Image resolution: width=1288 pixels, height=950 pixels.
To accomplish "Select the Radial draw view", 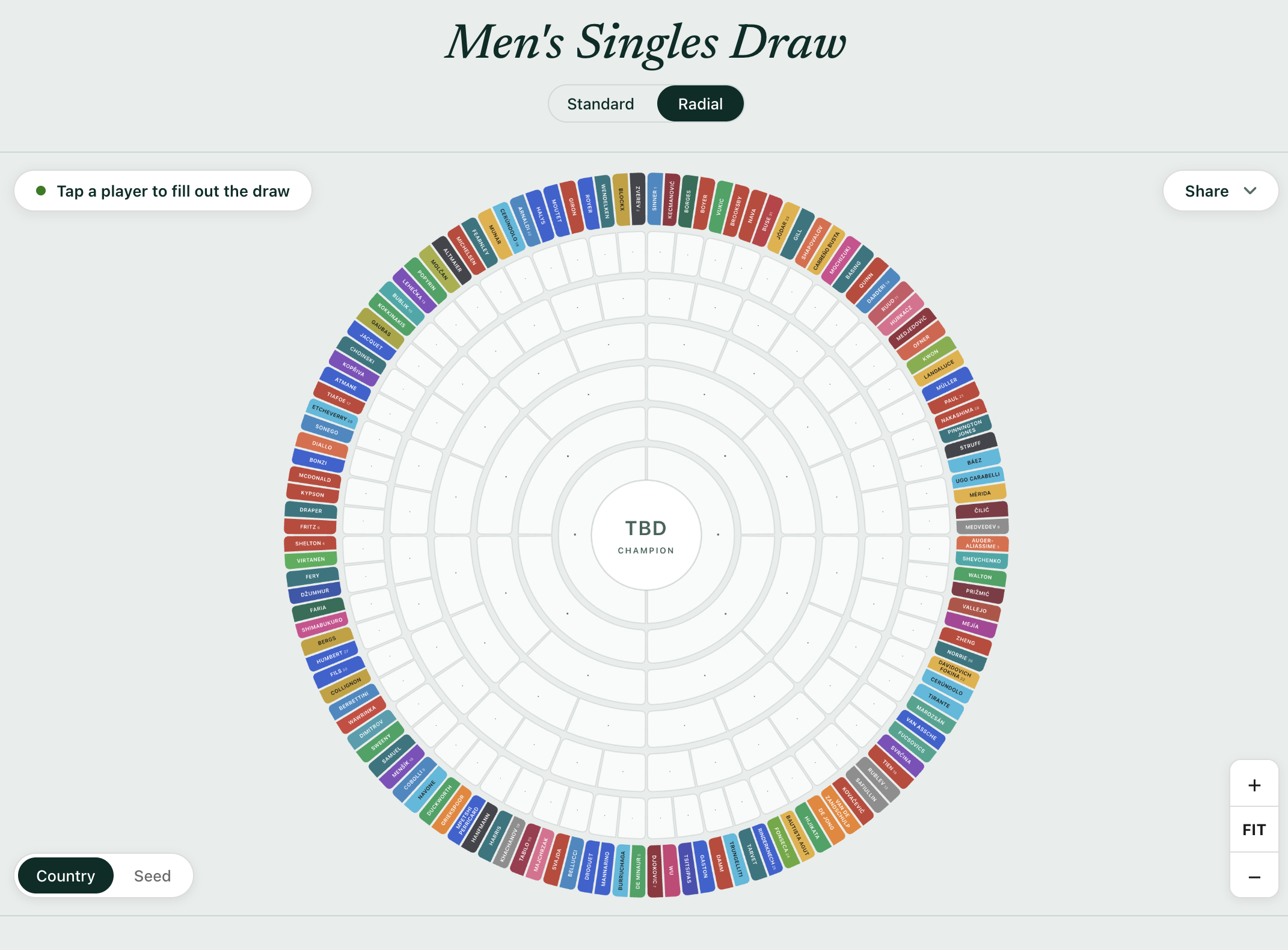I will pos(700,104).
